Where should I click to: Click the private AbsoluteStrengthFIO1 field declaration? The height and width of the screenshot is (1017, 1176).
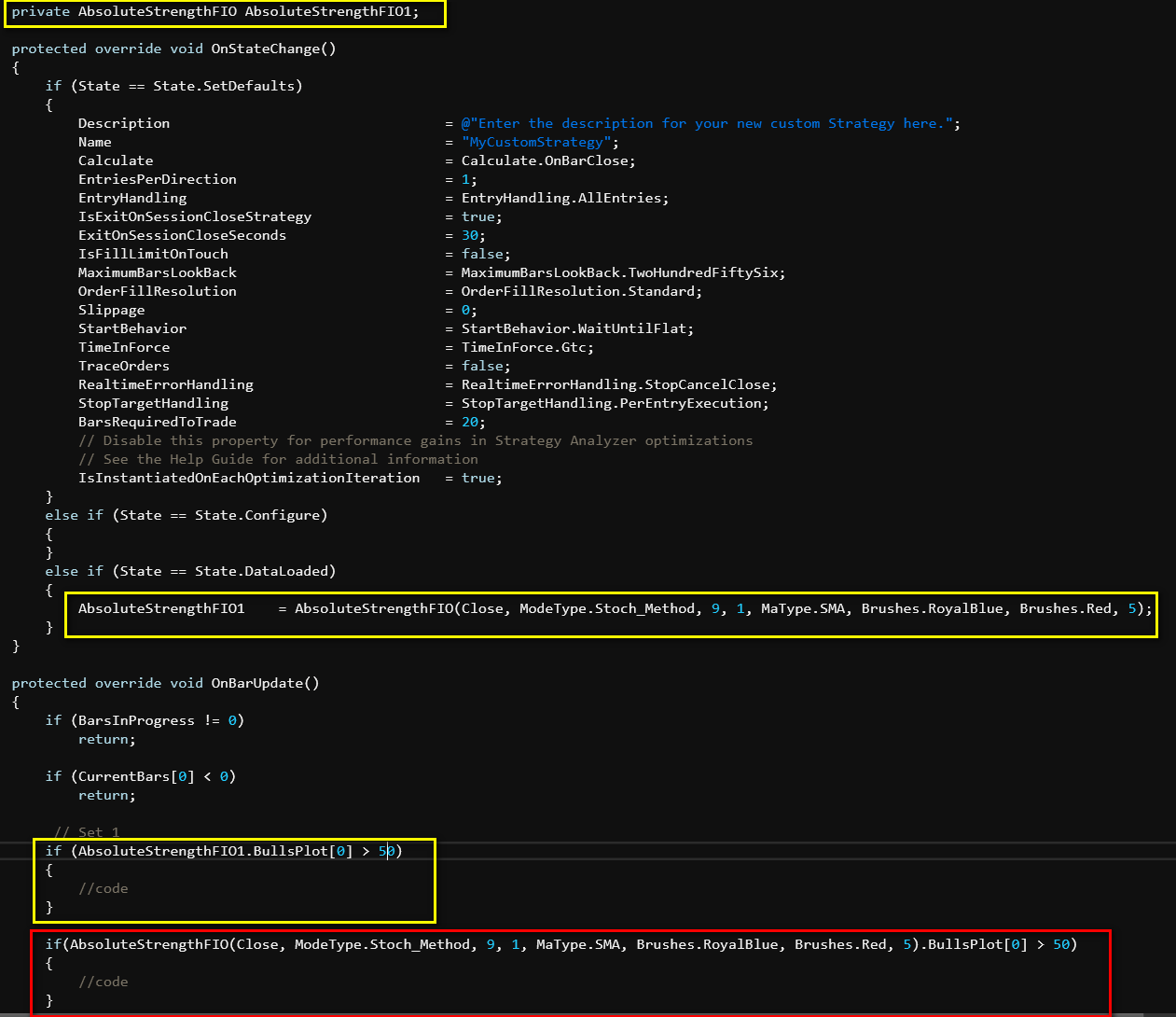215,11
